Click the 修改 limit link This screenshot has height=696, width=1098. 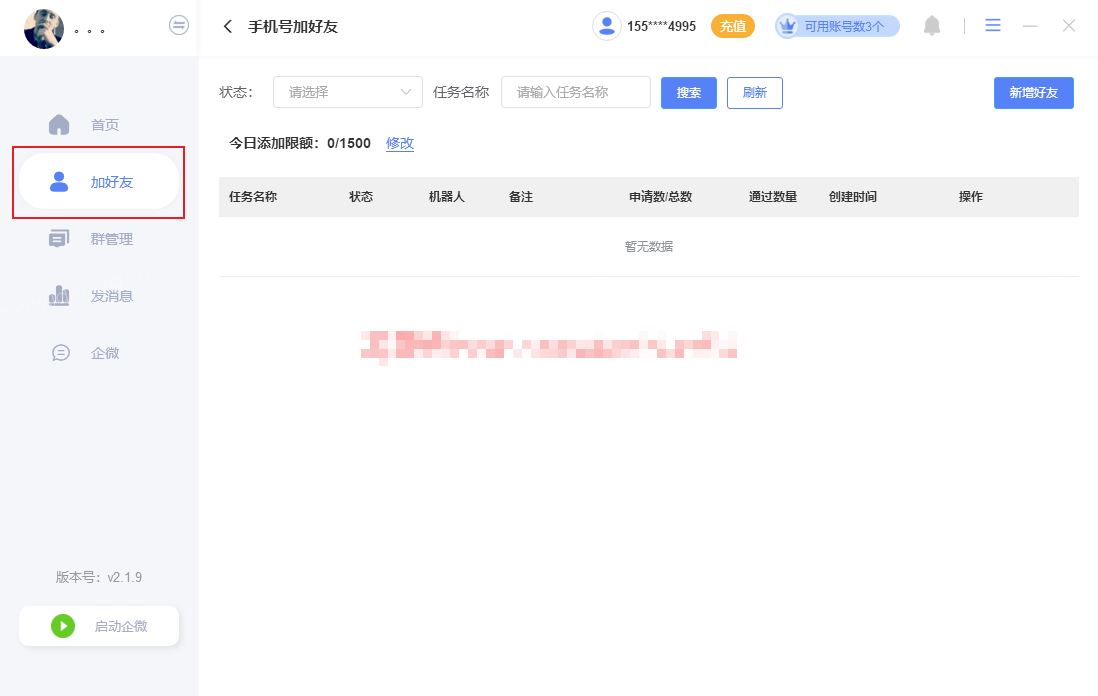(x=400, y=143)
